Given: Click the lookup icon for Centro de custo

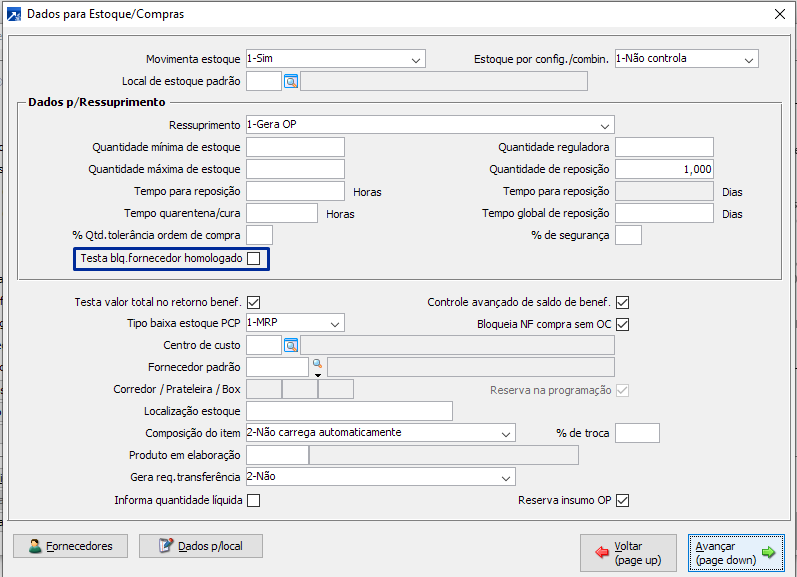Looking at the screenshot, I should (x=291, y=346).
